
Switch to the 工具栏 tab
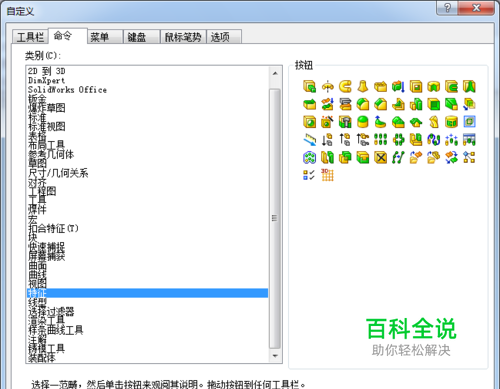(x=30, y=37)
